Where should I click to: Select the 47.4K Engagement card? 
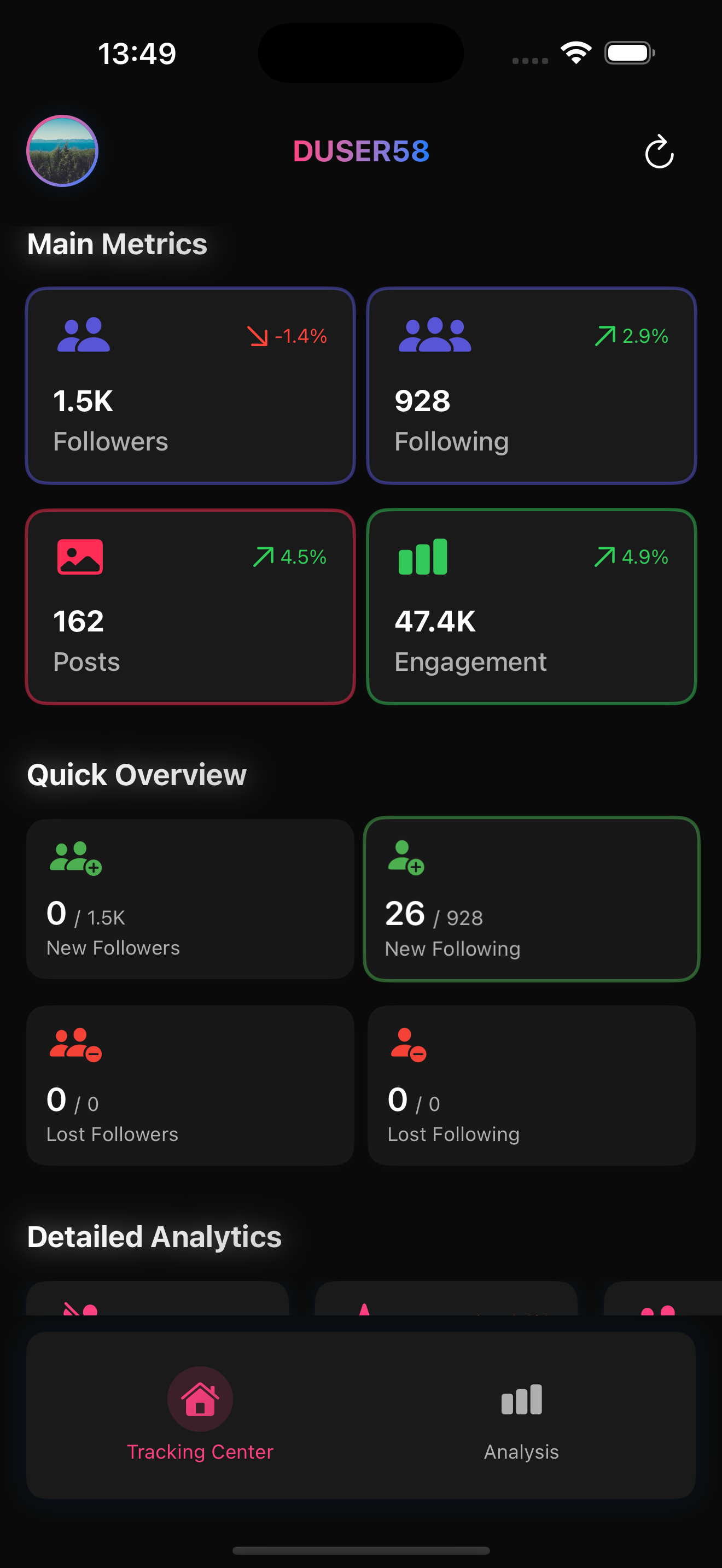532,606
